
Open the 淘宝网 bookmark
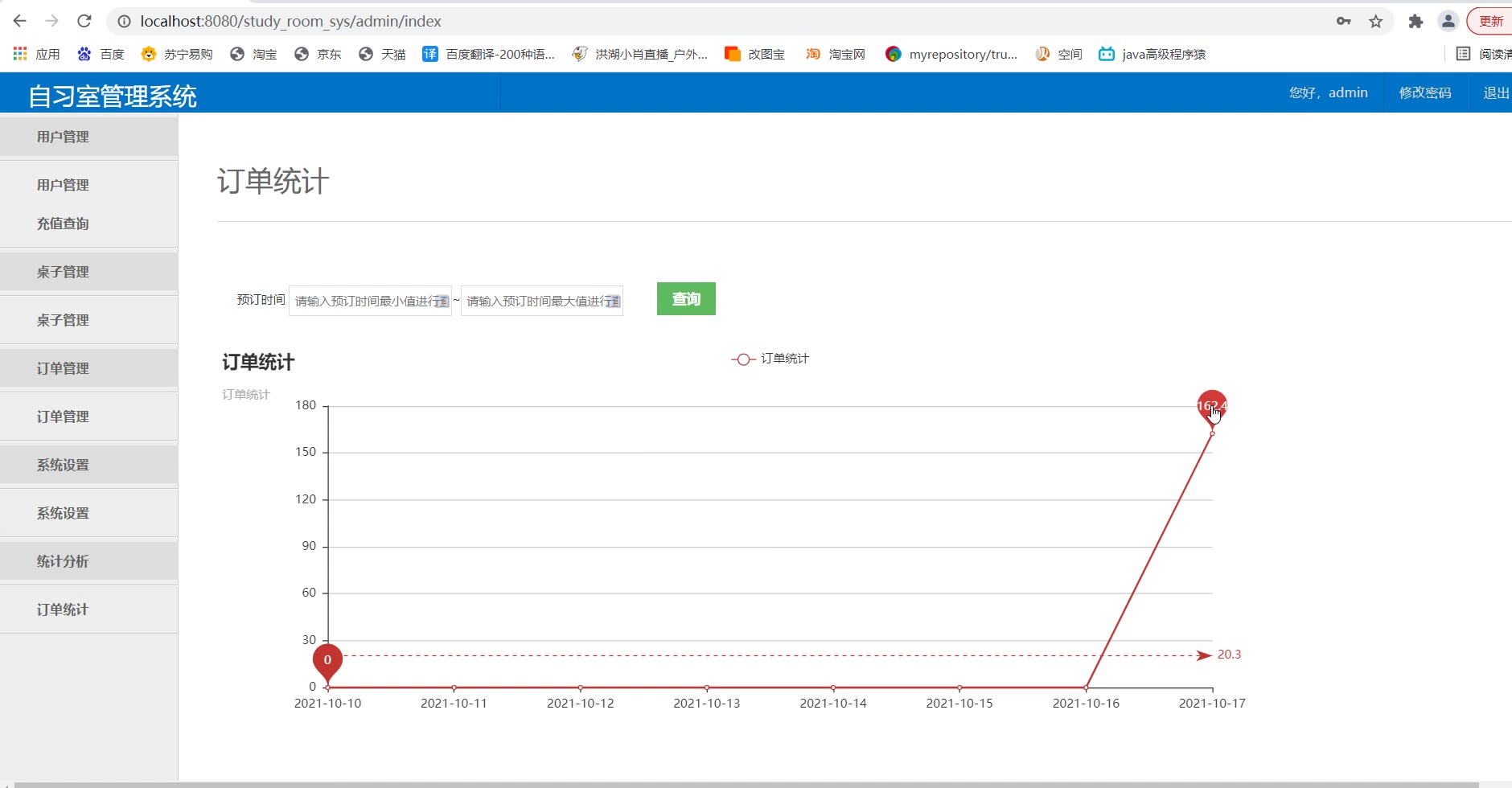tap(836, 54)
